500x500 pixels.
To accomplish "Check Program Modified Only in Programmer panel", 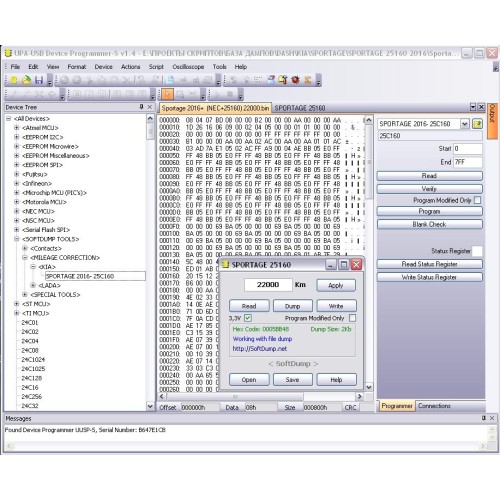I will tap(477, 200).
